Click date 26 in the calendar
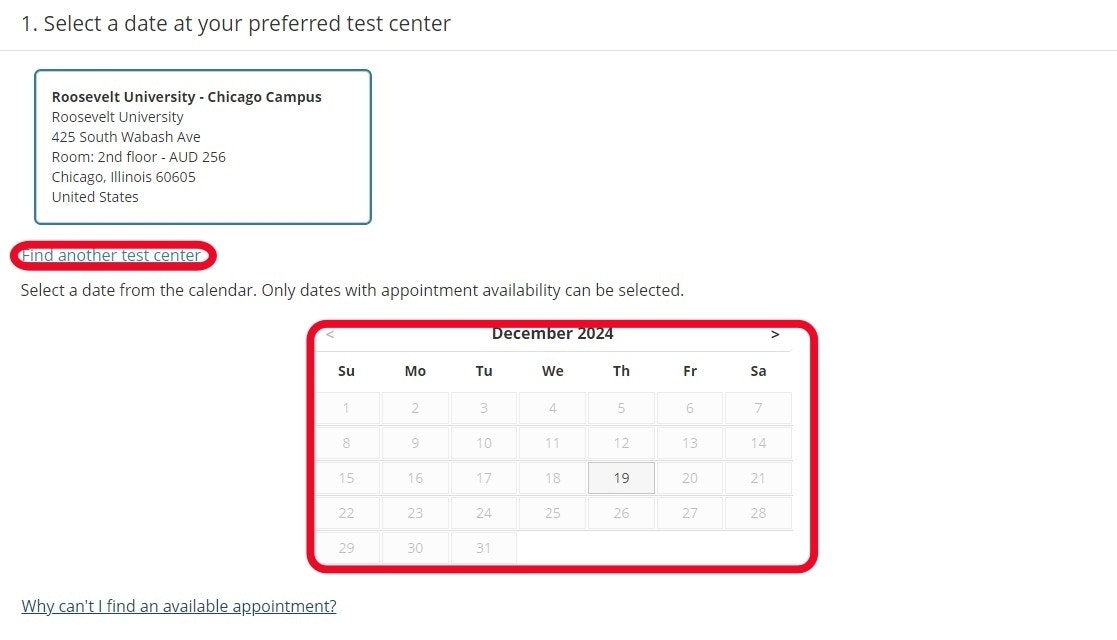The height and width of the screenshot is (640, 1117). [x=621, y=513]
